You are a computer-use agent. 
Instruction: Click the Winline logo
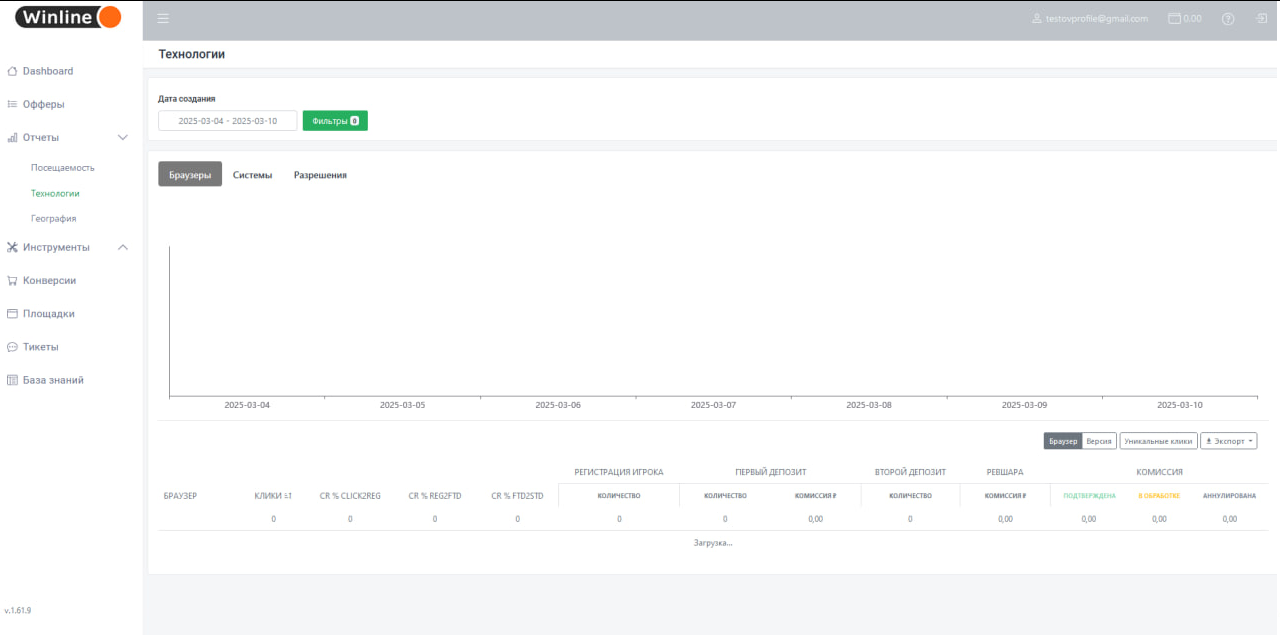pyautogui.click(x=68, y=17)
